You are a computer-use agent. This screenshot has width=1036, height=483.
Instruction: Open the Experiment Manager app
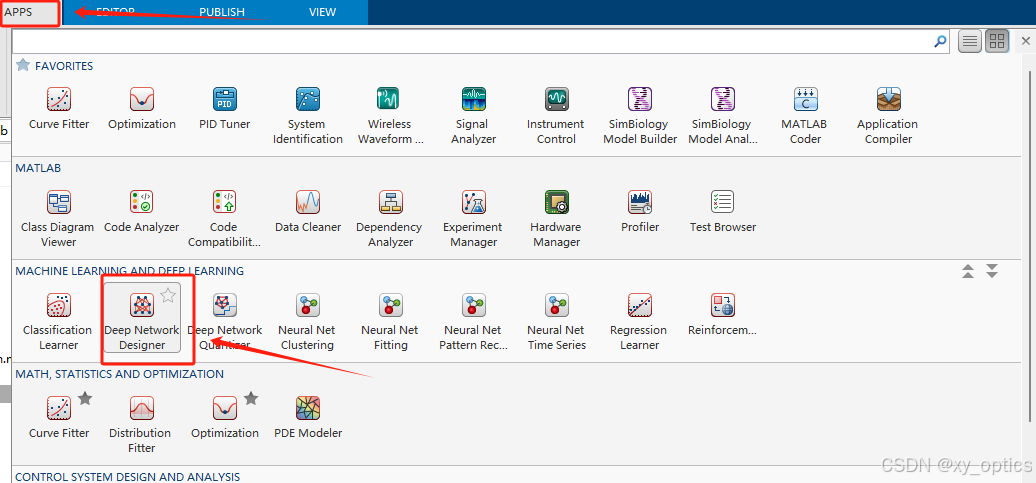point(474,219)
